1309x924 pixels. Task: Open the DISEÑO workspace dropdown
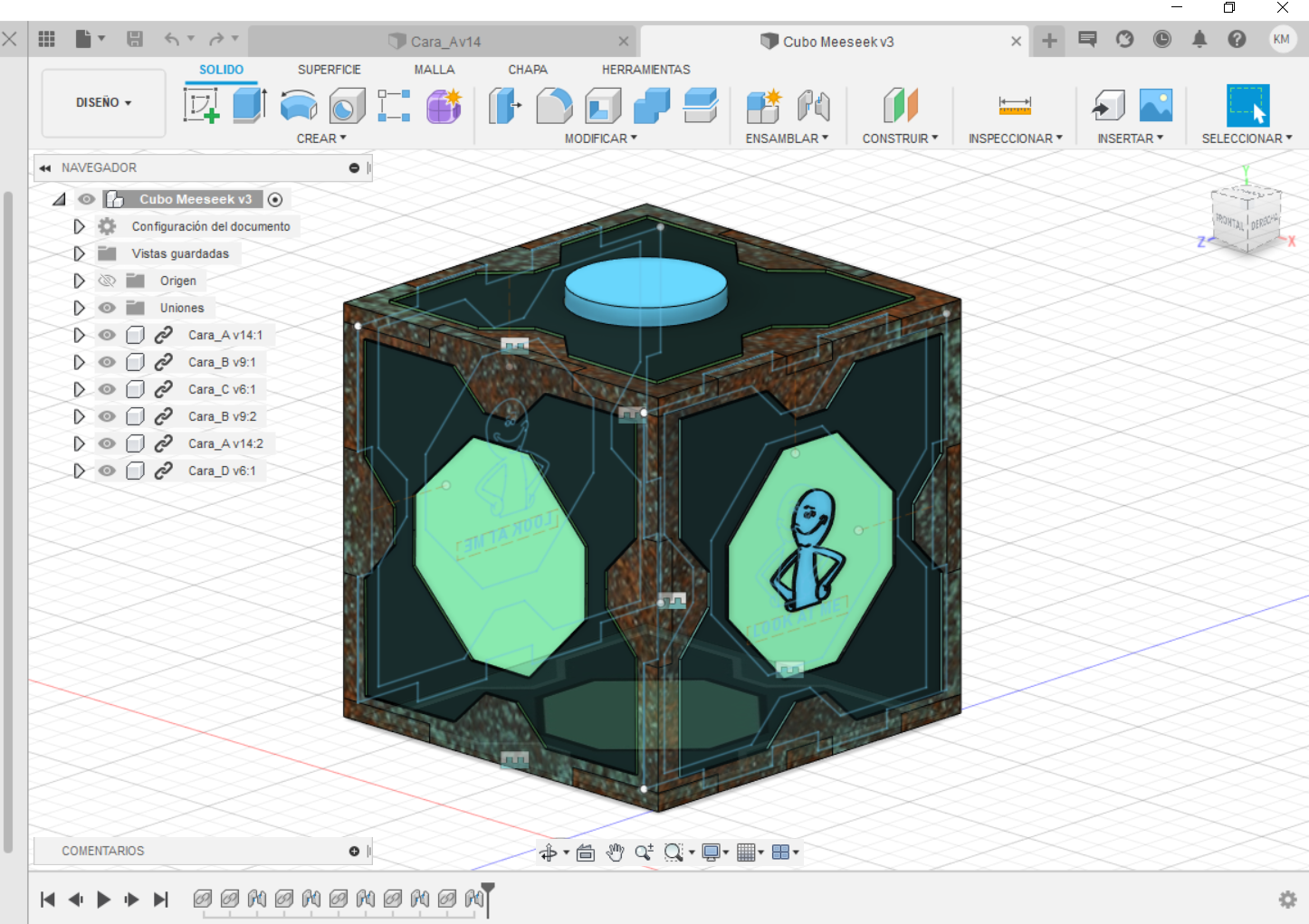(x=103, y=102)
